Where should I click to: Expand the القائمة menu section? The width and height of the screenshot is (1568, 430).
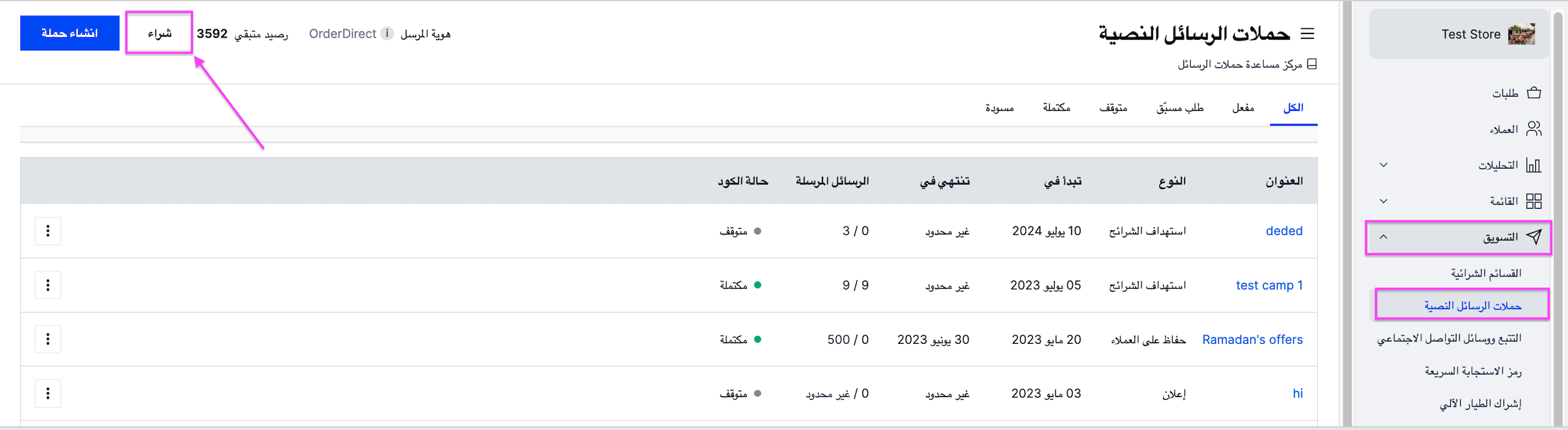(x=1383, y=201)
